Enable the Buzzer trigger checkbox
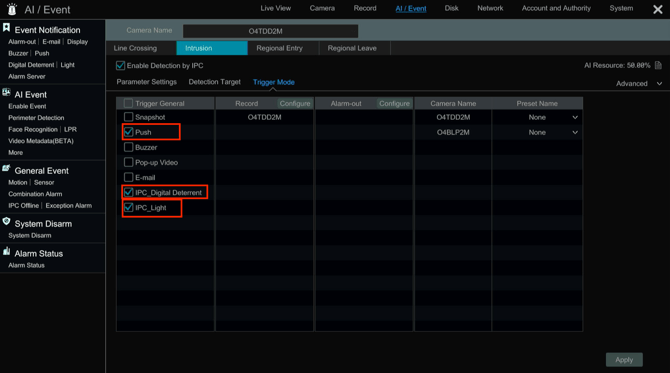The image size is (670, 373). pos(128,147)
